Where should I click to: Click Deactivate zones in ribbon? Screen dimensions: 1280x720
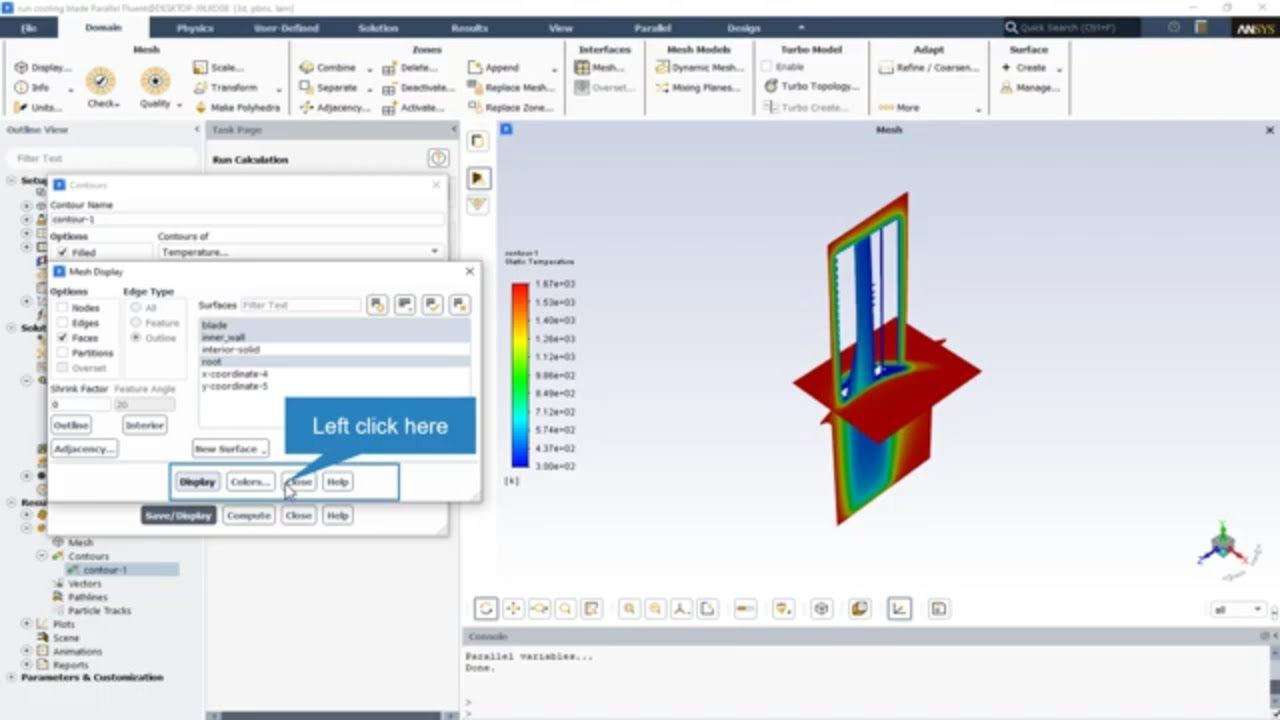point(419,88)
